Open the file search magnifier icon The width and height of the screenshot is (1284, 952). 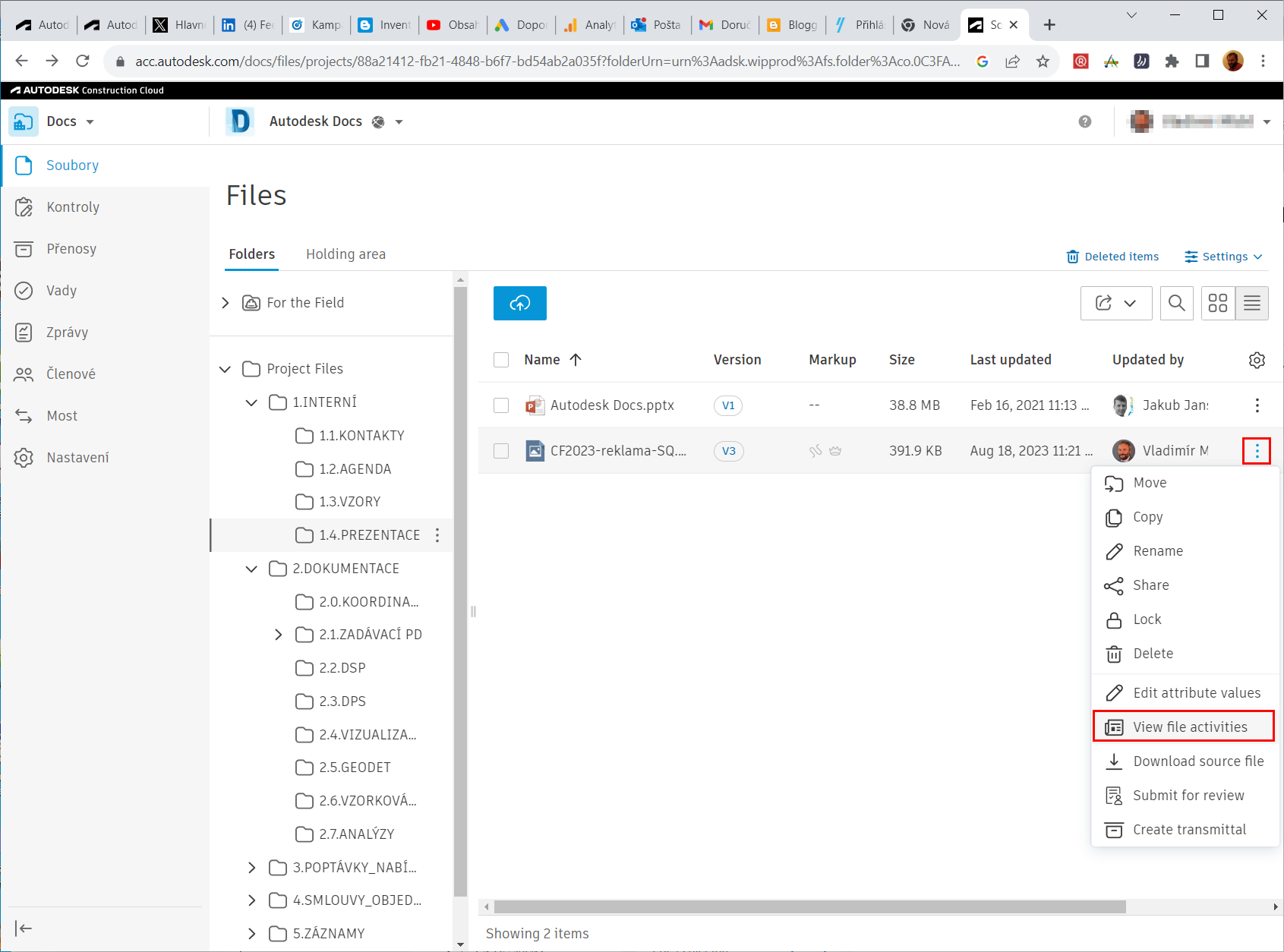[1176, 303]
